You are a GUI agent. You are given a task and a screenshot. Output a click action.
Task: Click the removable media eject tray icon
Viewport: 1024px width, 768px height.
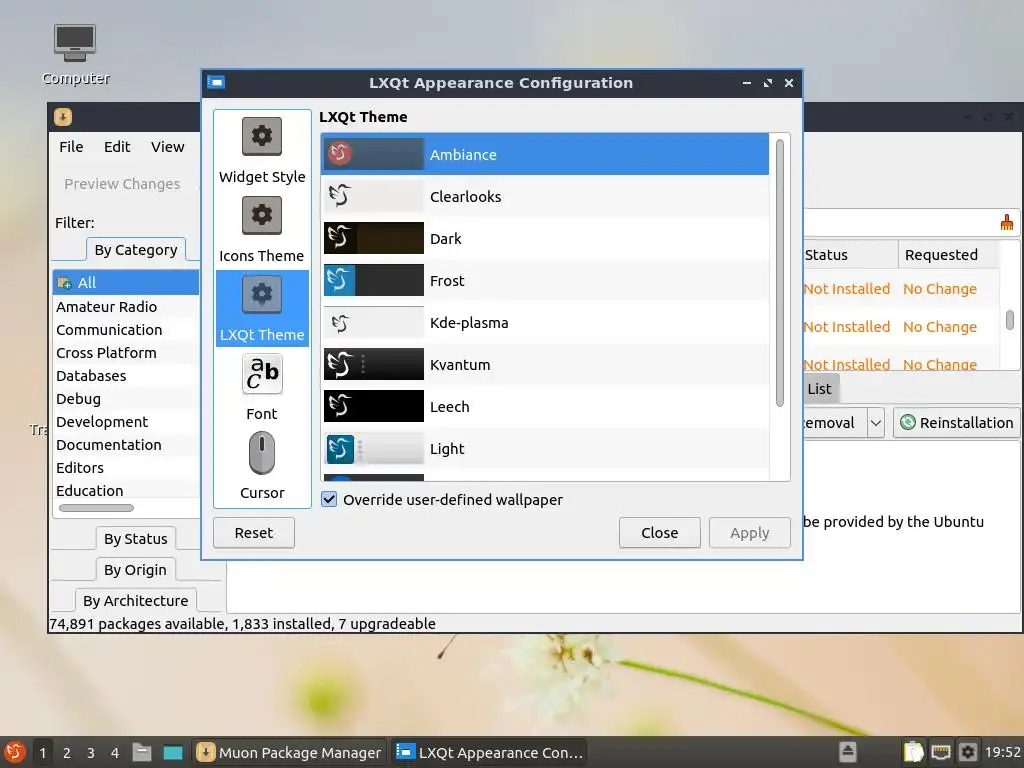click(x=848, y=752)
